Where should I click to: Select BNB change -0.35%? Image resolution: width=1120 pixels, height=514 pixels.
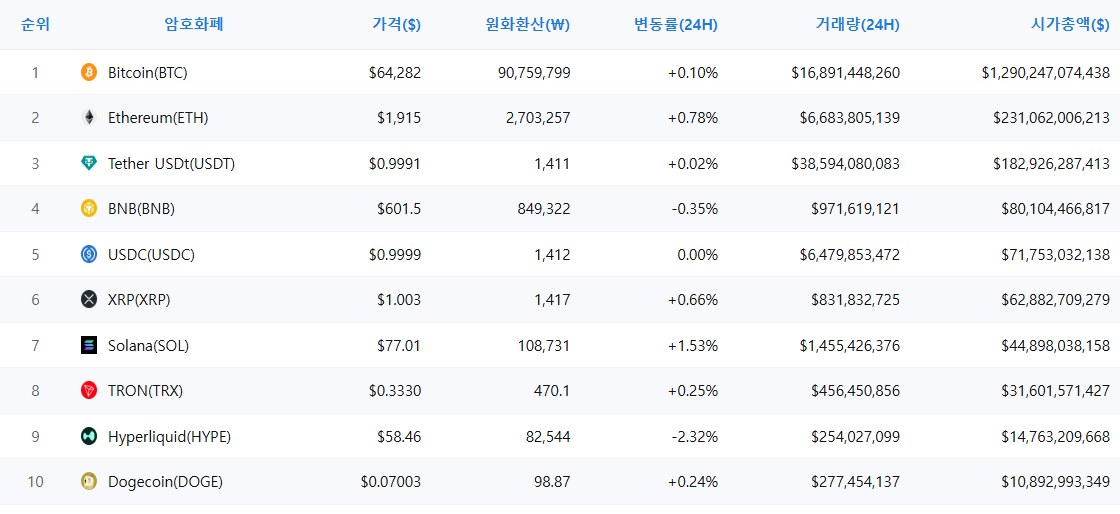(x=695, y=209)
